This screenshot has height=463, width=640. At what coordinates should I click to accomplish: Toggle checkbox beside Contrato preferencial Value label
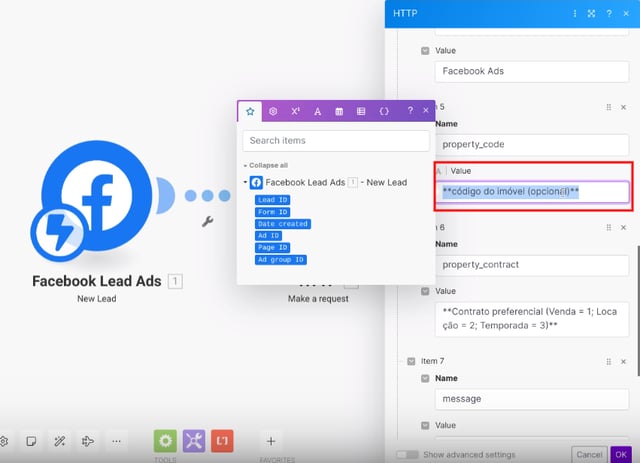425,291
